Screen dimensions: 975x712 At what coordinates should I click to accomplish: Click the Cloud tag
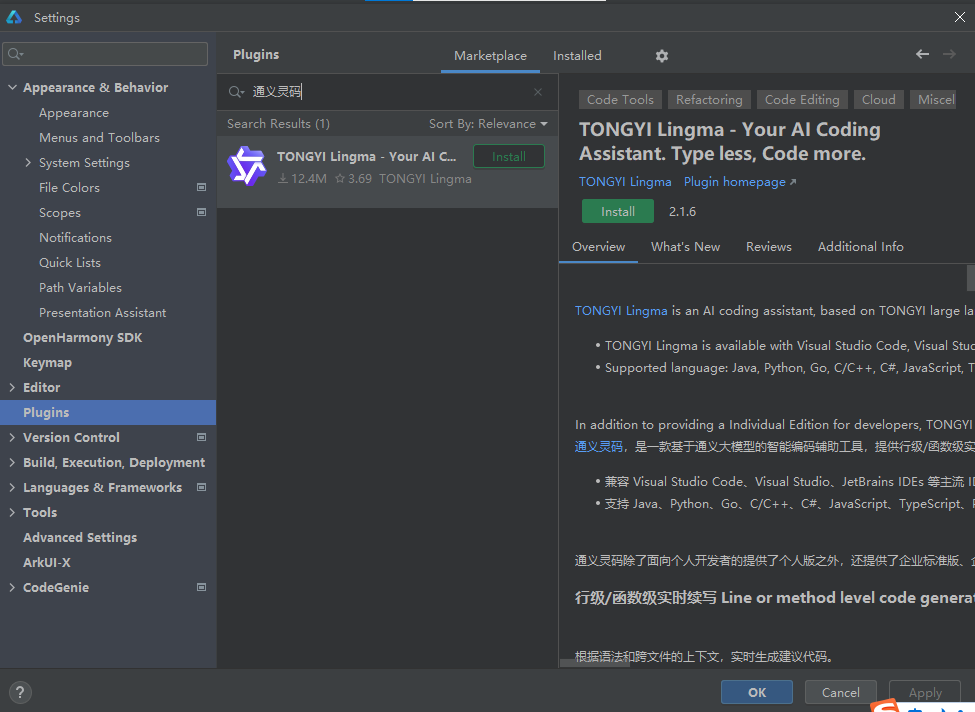tap(879, 99)
